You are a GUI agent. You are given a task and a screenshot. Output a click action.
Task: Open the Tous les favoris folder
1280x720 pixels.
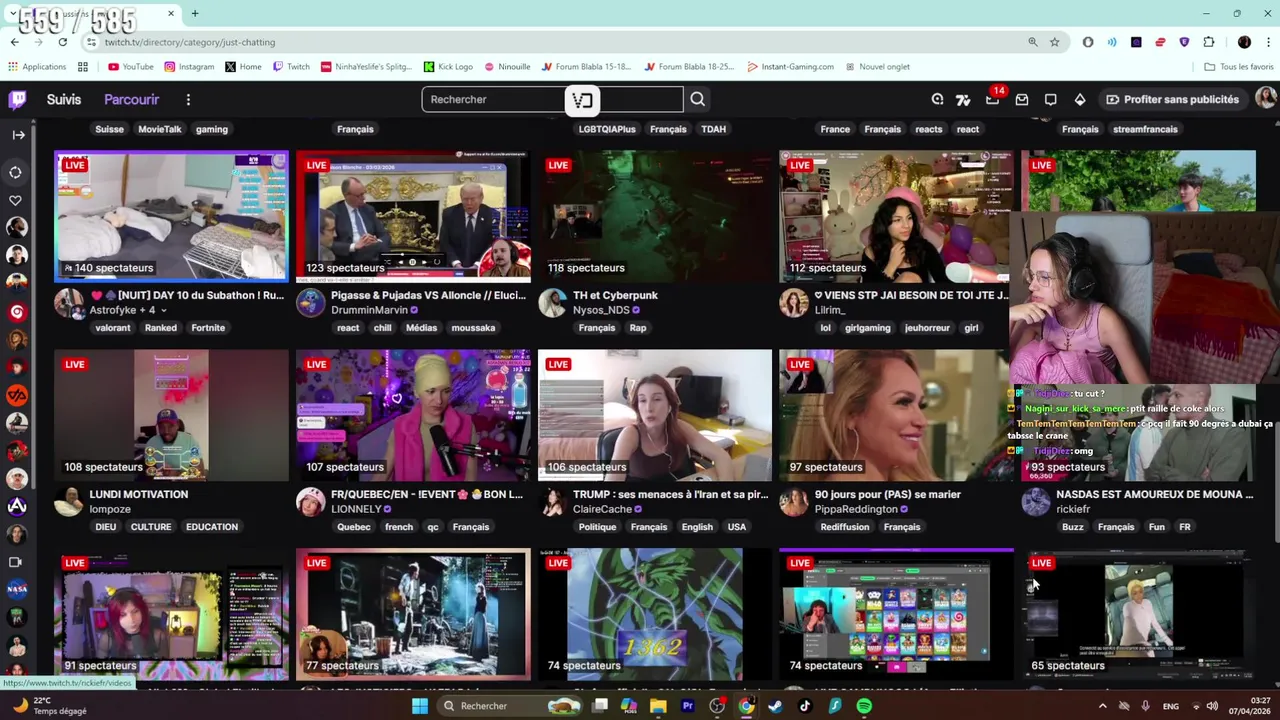[x=1239, y=67]
